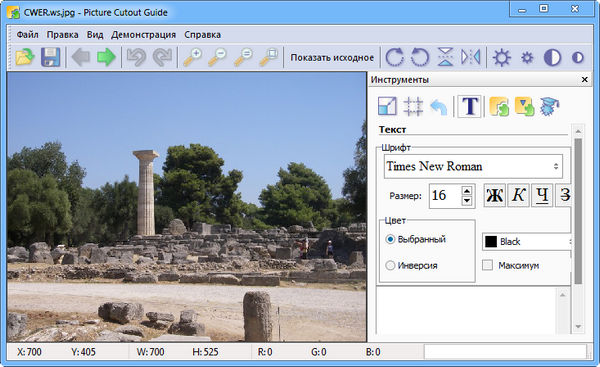Flip image vertically

point(445,57)
